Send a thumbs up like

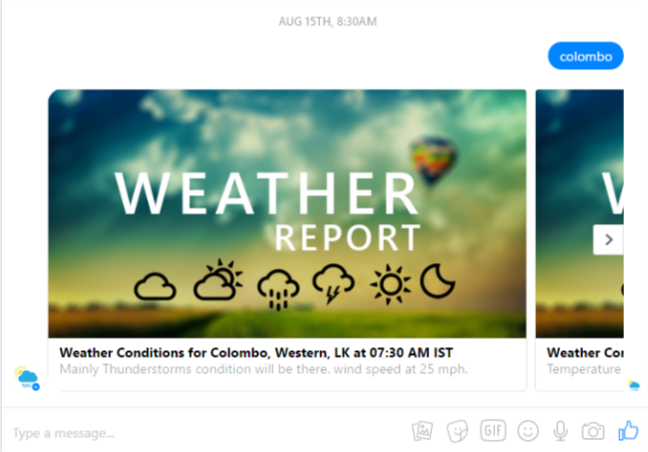pos(628,431)
